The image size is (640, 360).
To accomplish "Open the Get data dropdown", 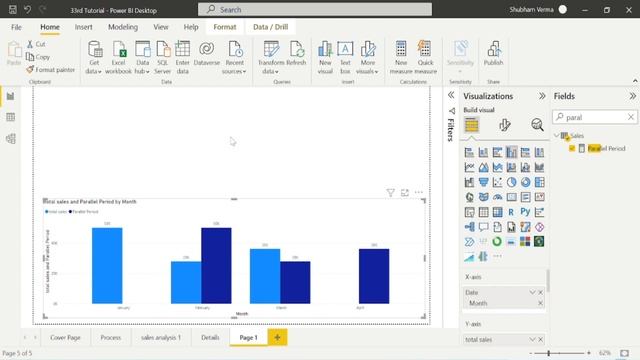I will pos(94,58).
